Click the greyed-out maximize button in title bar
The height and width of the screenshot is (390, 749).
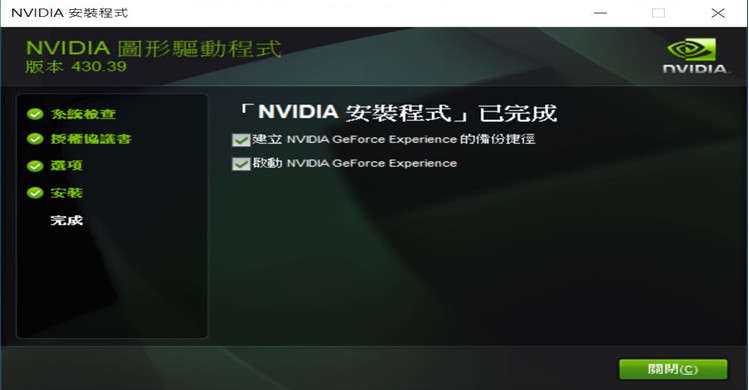click(x=658, y=13)
